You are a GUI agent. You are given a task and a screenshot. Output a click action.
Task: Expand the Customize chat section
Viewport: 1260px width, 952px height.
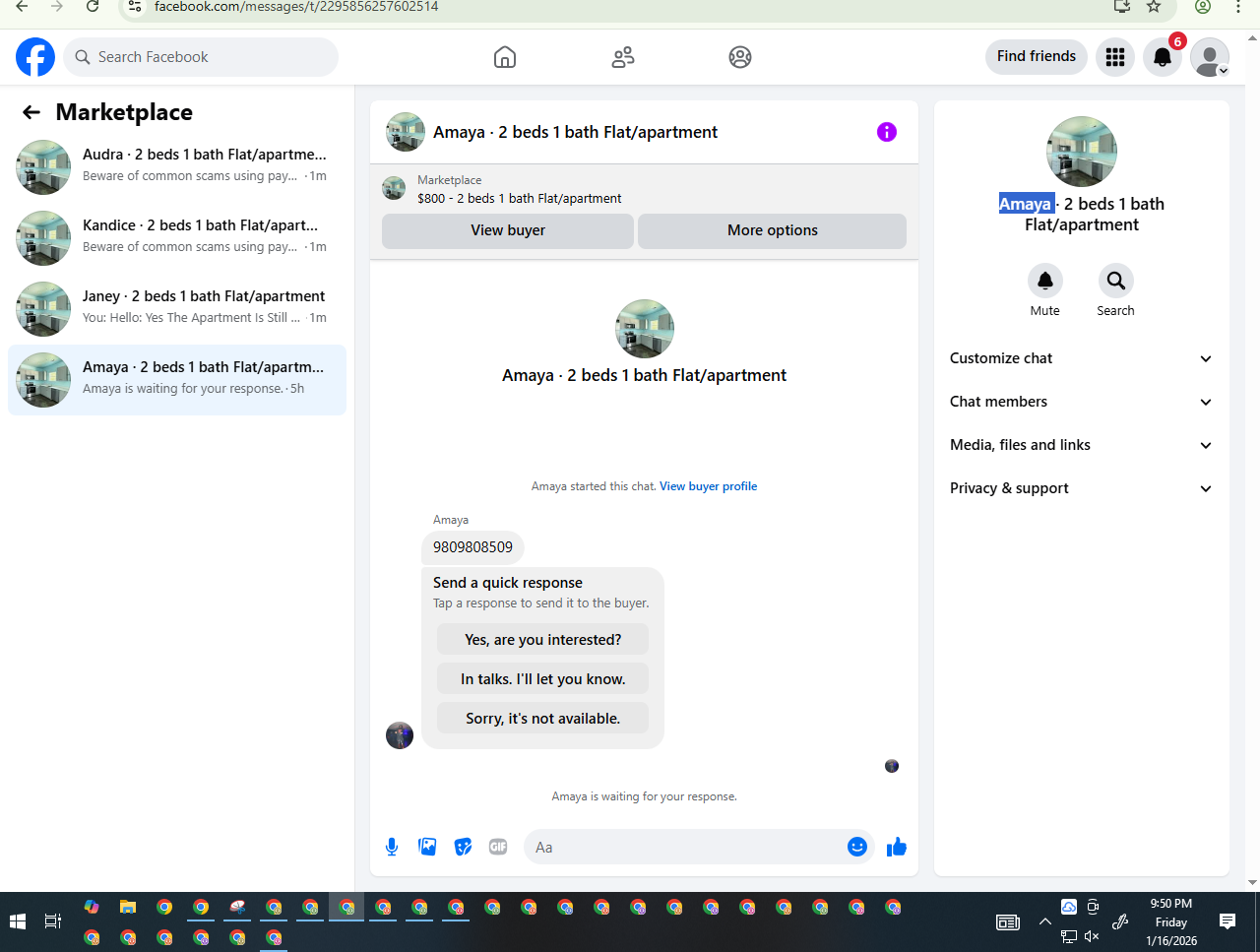1082,358
